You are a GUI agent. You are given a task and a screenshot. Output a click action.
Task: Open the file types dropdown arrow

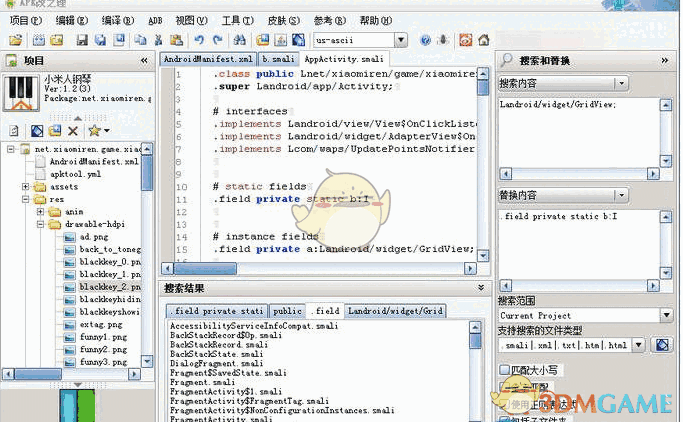point(639,345)
